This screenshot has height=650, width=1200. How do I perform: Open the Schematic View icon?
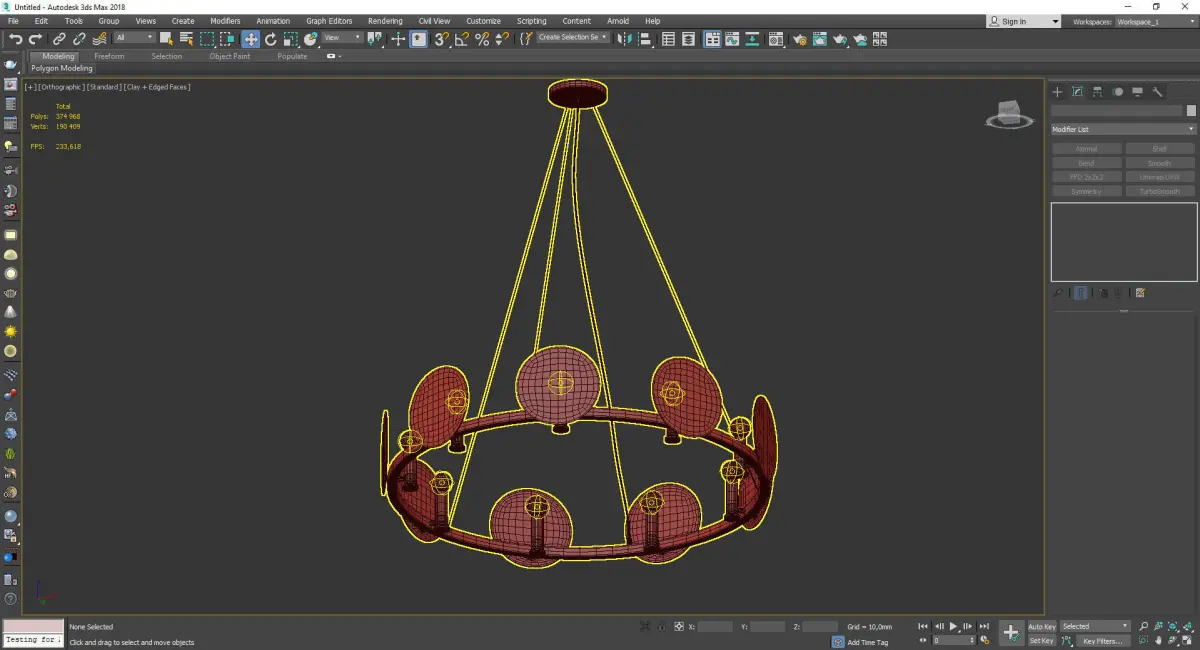click(x=751, y=39)
